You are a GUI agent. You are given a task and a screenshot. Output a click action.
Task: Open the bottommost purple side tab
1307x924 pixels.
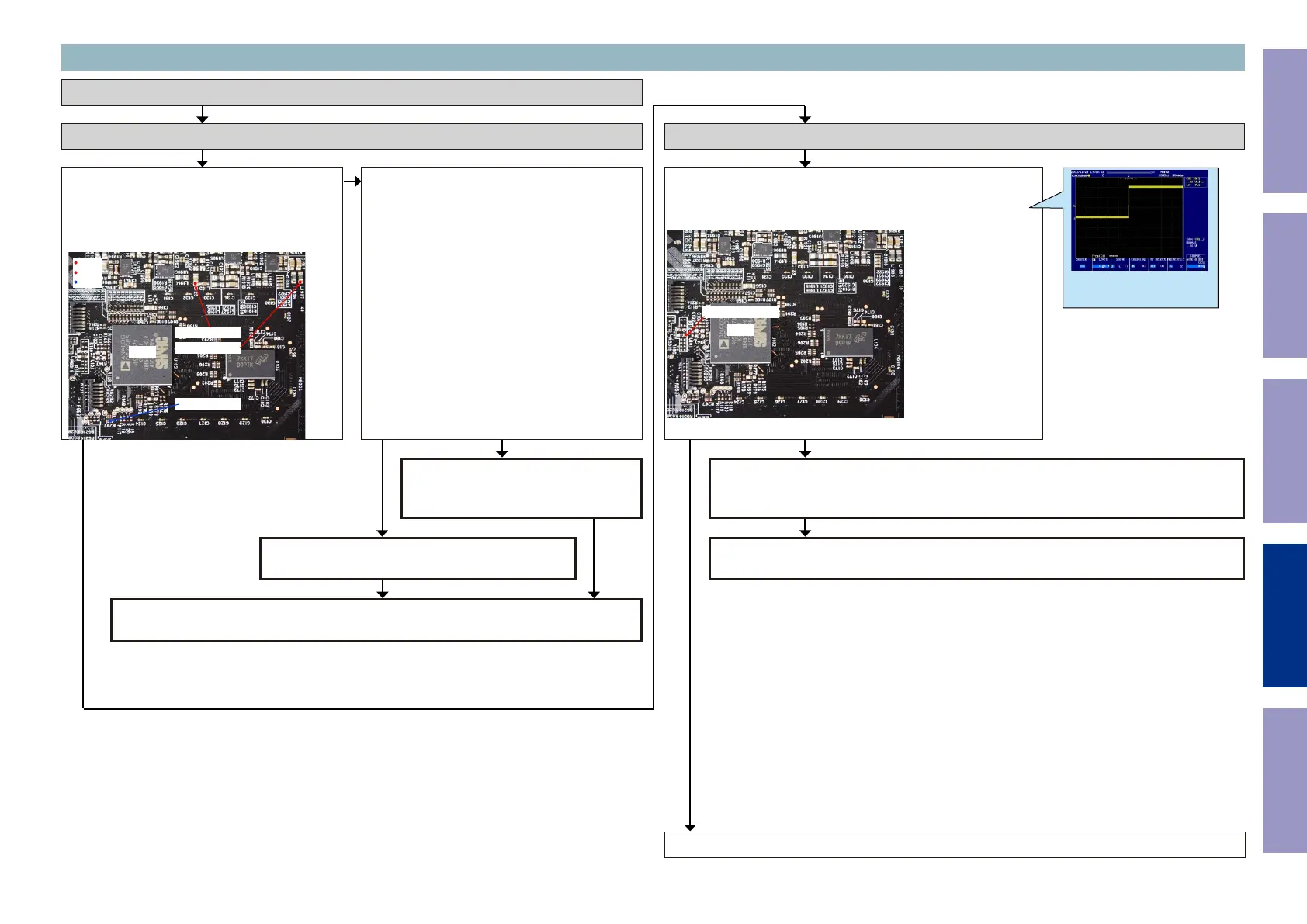[1284, 780]
